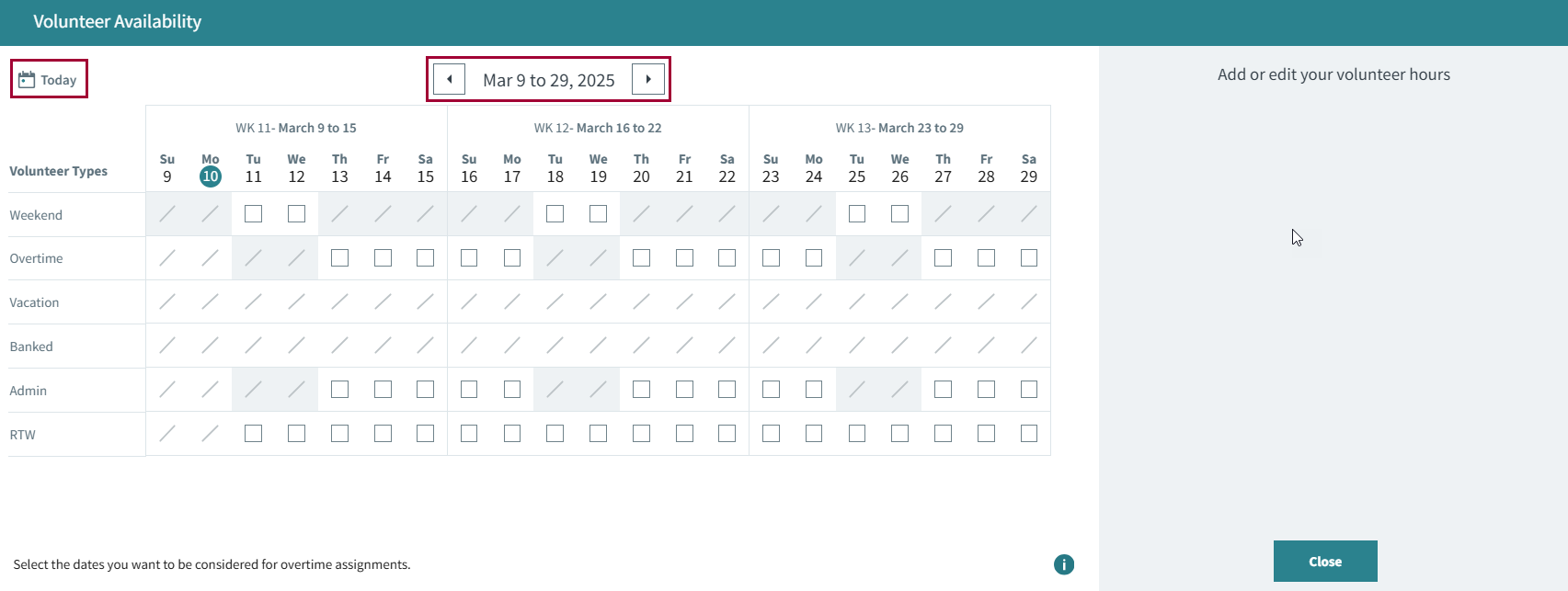Click the info icon at bottom

pyautogui.click(x=1063, y=564)
